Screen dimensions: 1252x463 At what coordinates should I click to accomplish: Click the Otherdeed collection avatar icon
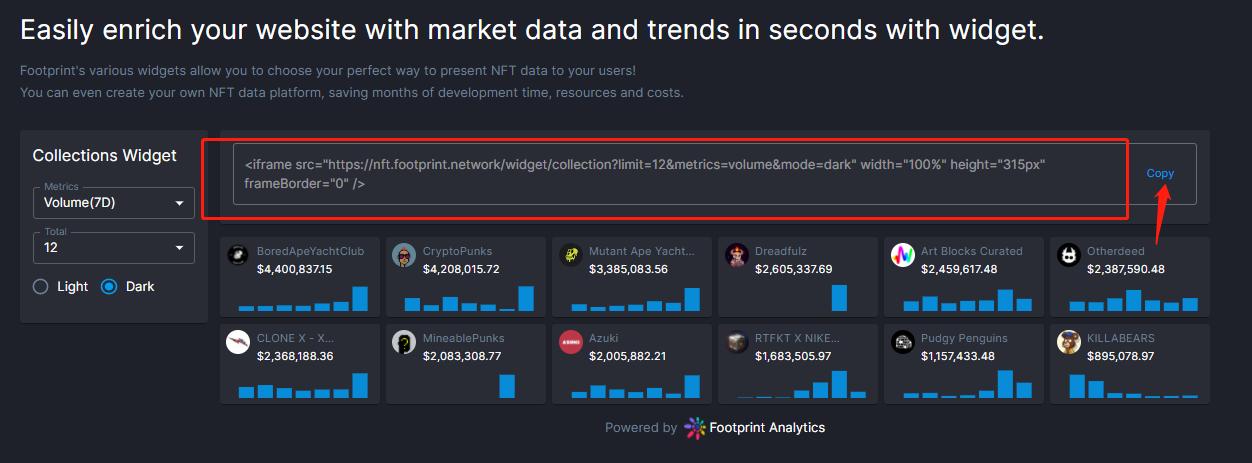point(1069,255)
